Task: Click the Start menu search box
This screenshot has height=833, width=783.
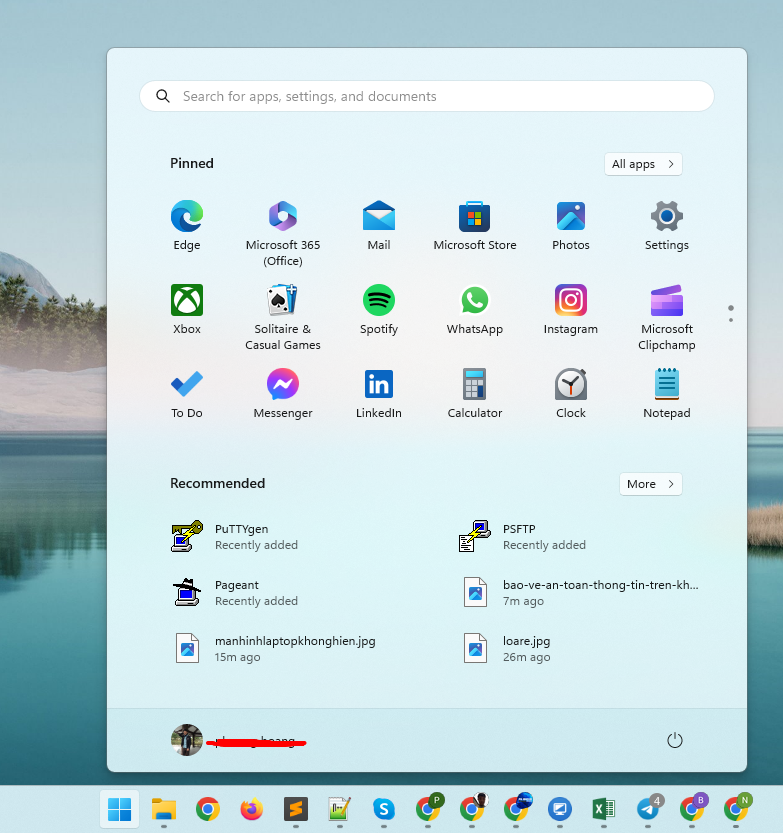Action: [427, 96]
